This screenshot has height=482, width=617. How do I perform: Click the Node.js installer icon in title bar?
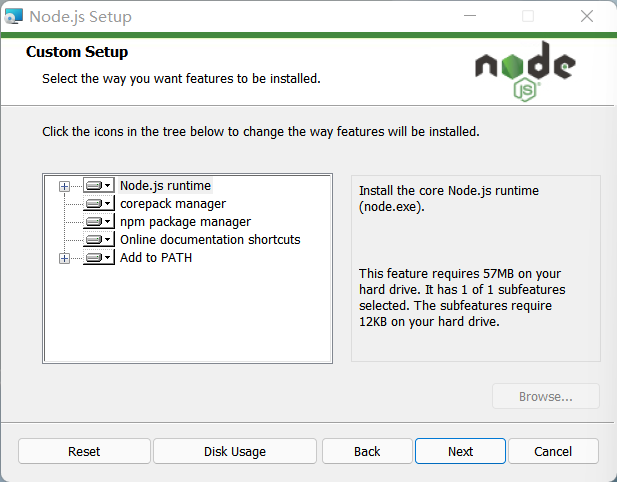click(x=15, y=16)
